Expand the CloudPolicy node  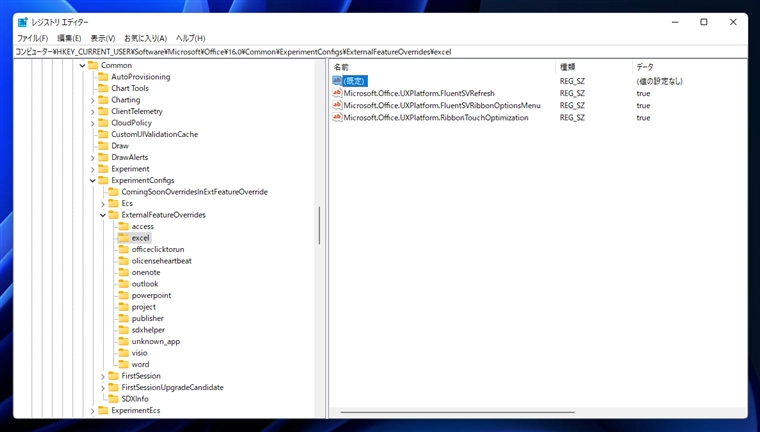(93, 124)
